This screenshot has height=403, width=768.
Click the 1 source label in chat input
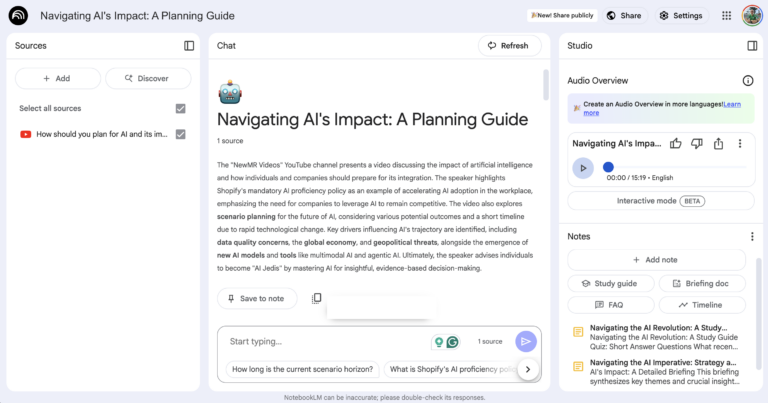click(x=490, y=342)
